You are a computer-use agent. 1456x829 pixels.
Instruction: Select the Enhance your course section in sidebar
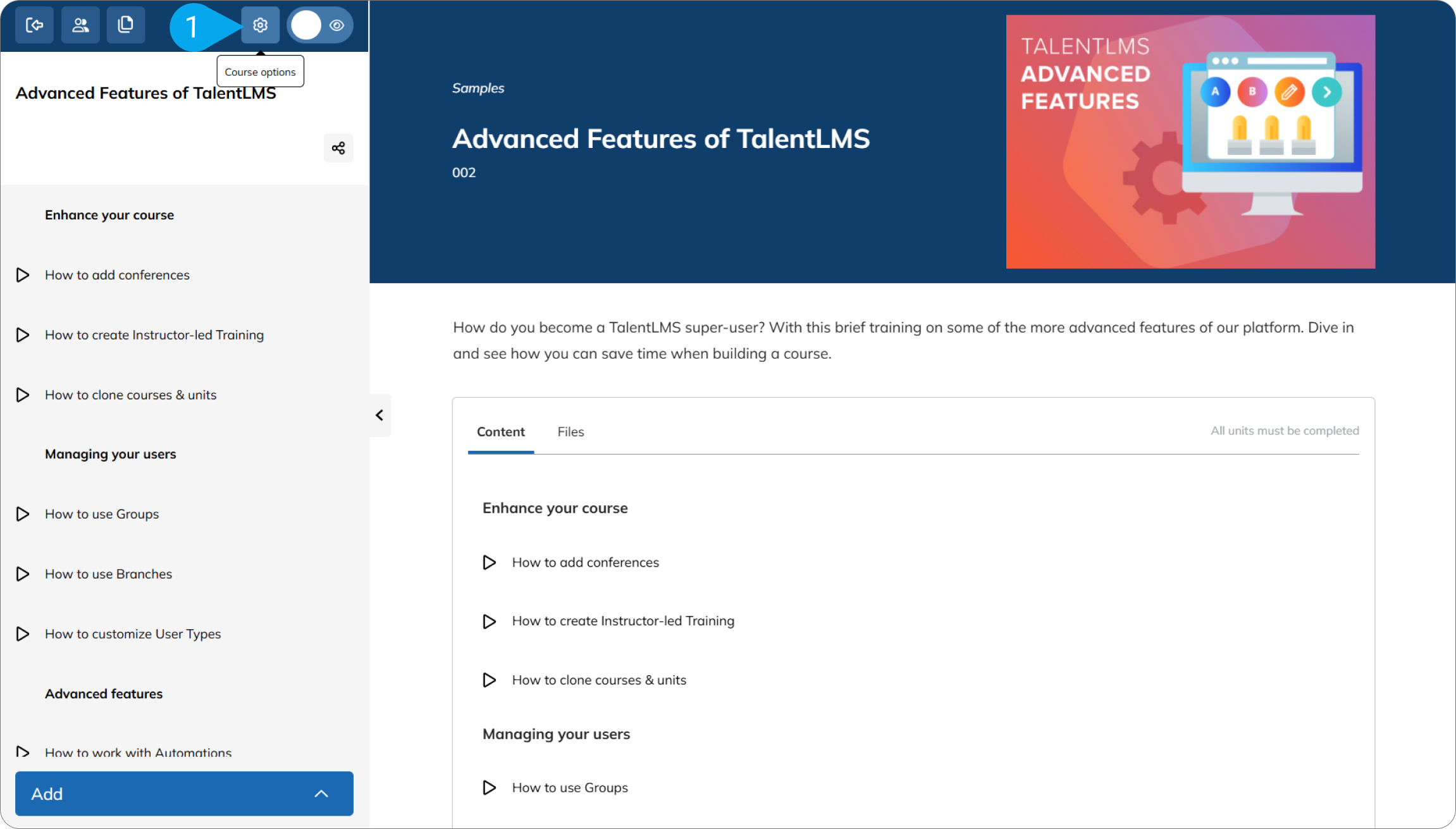(x=109, y=215)
